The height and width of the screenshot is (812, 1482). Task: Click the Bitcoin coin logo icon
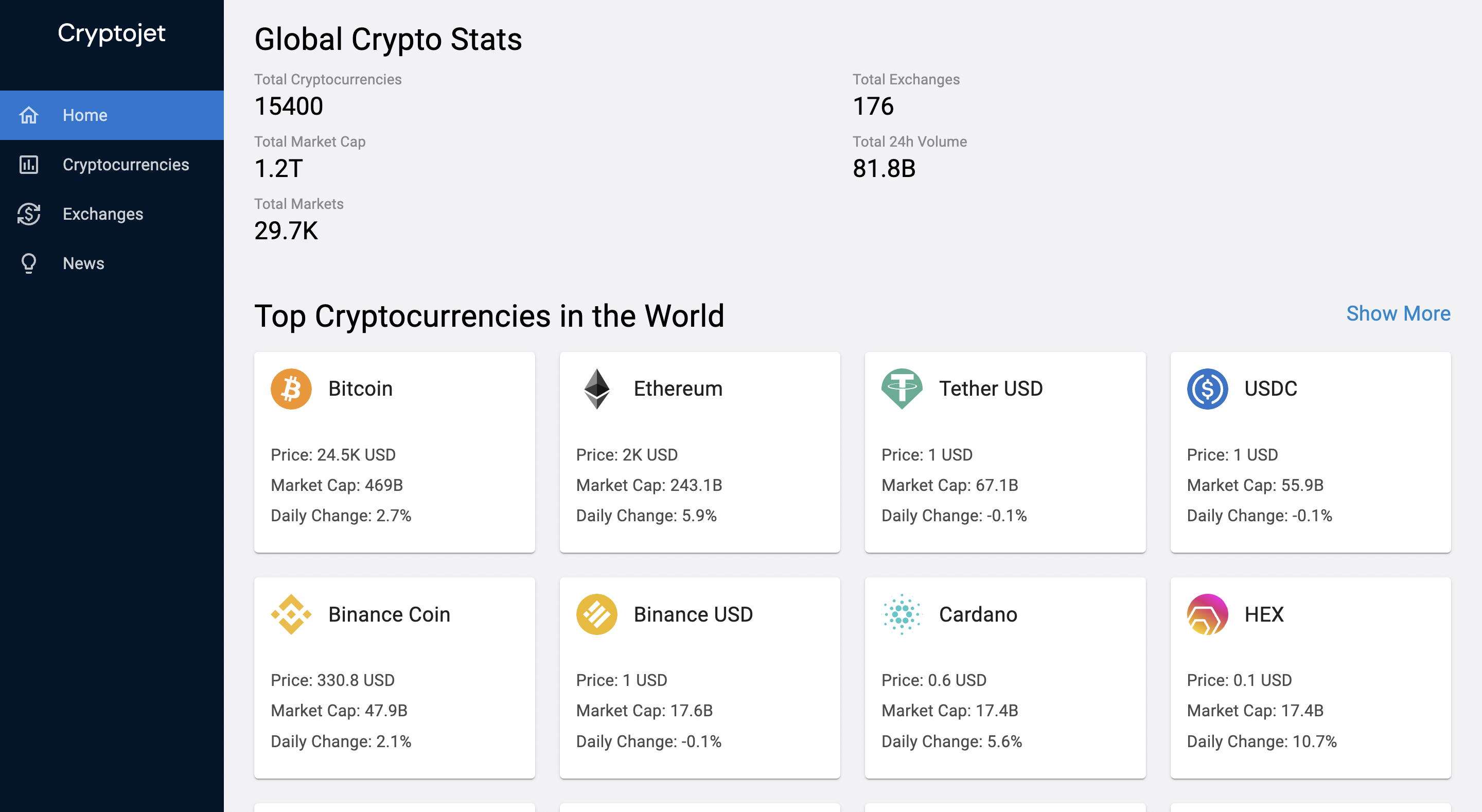pyautogui.click(x=291, y=389)
